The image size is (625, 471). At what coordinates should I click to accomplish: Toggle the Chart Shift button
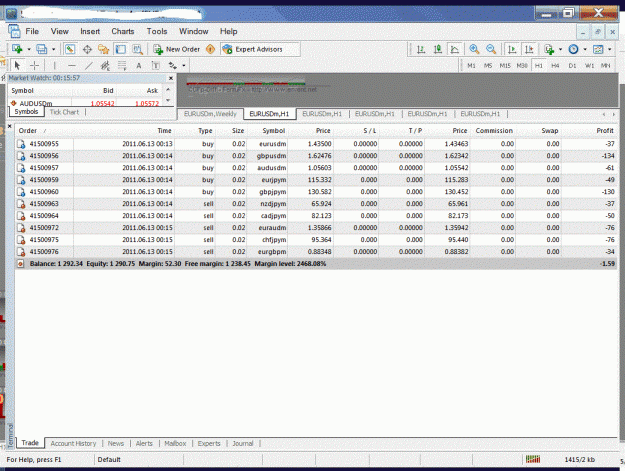[x=529, y=49]
